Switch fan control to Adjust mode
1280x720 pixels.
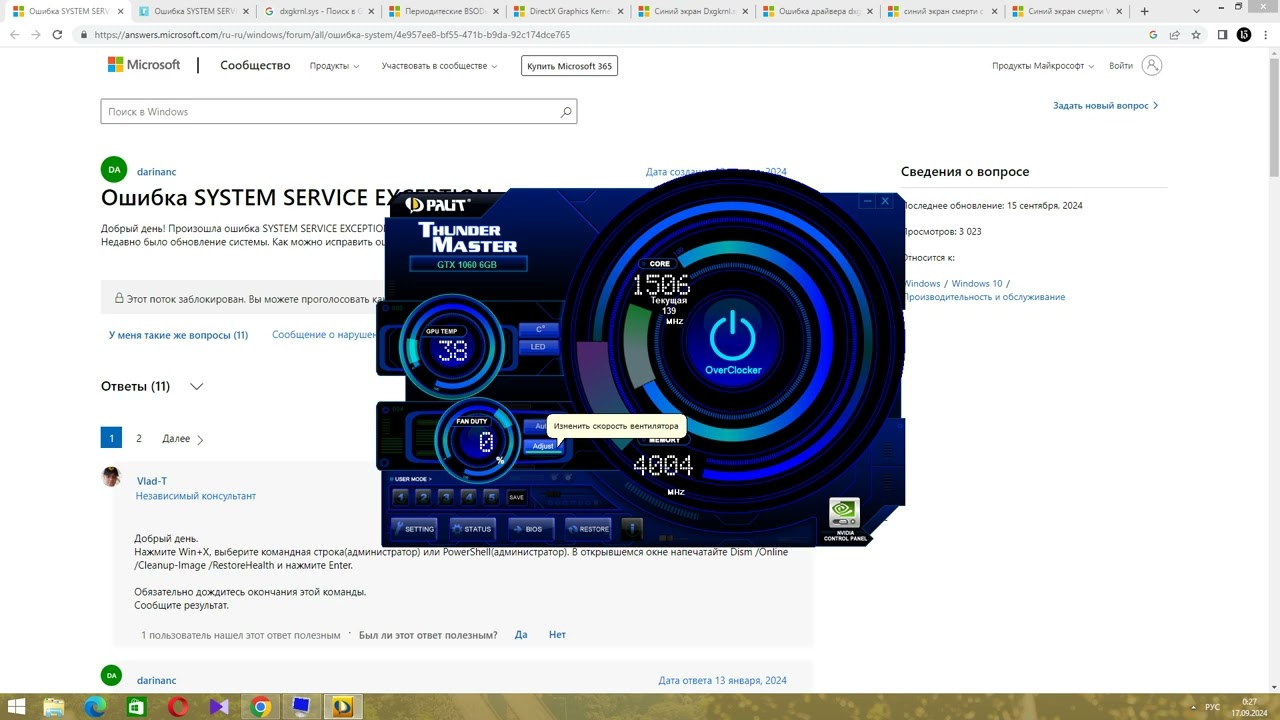coord(543,446)
